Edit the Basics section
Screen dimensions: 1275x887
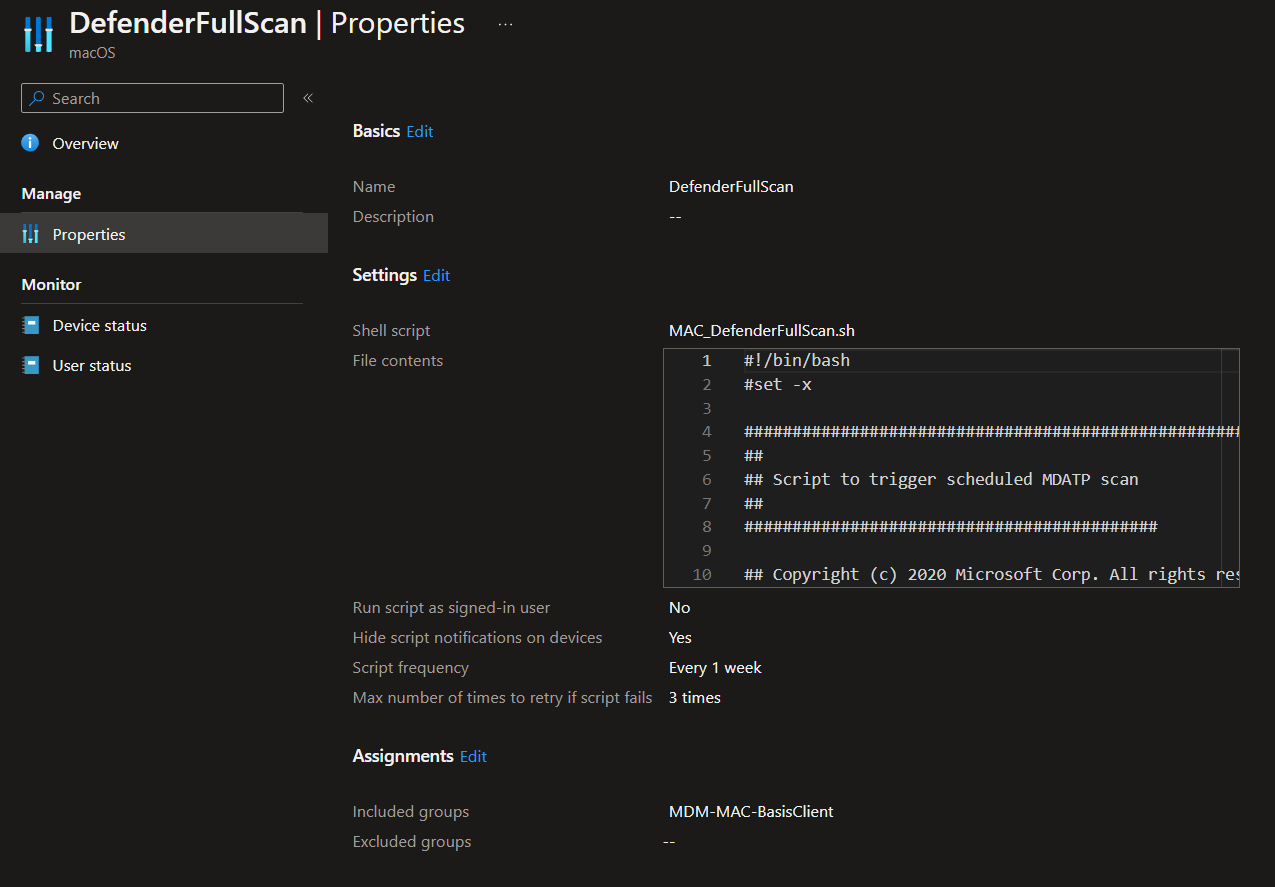coord(419,131)
